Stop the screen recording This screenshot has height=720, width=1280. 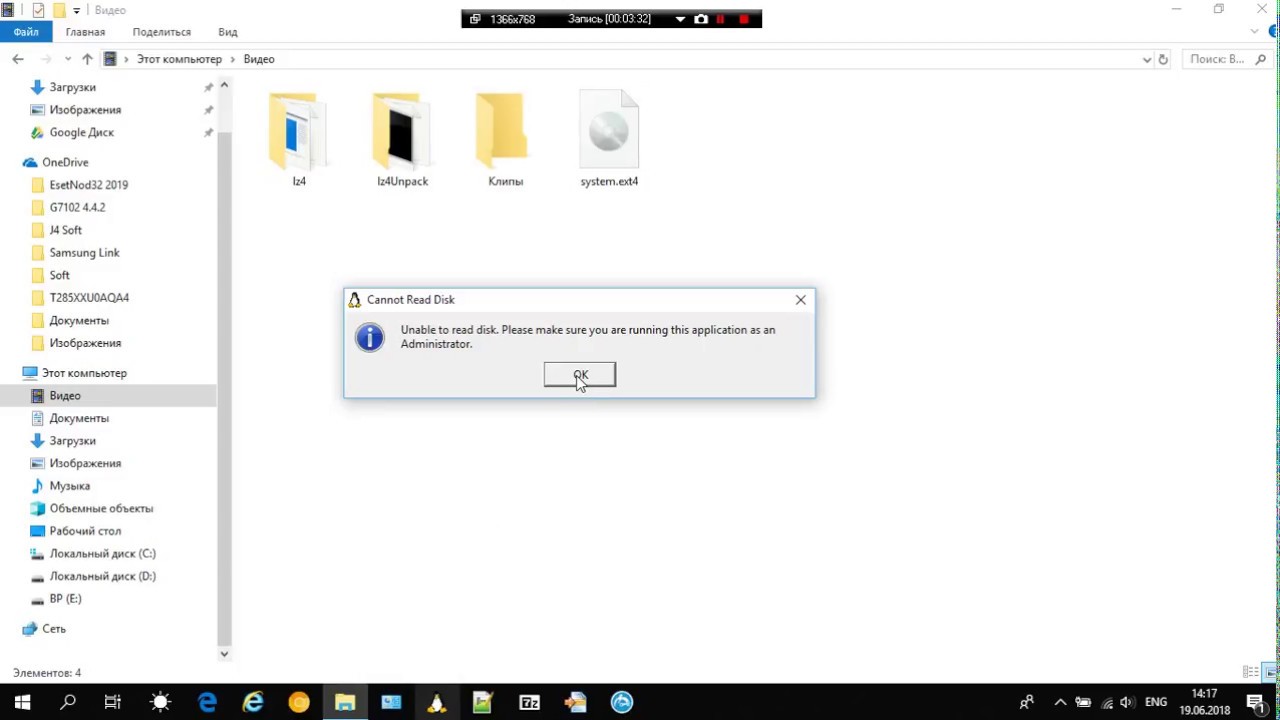pyautogui.click(x=744, y=19)
